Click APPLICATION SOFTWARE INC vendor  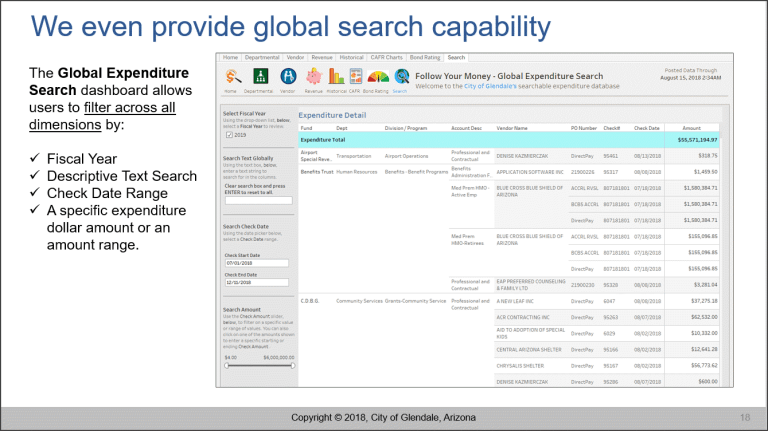coord(530,172)
